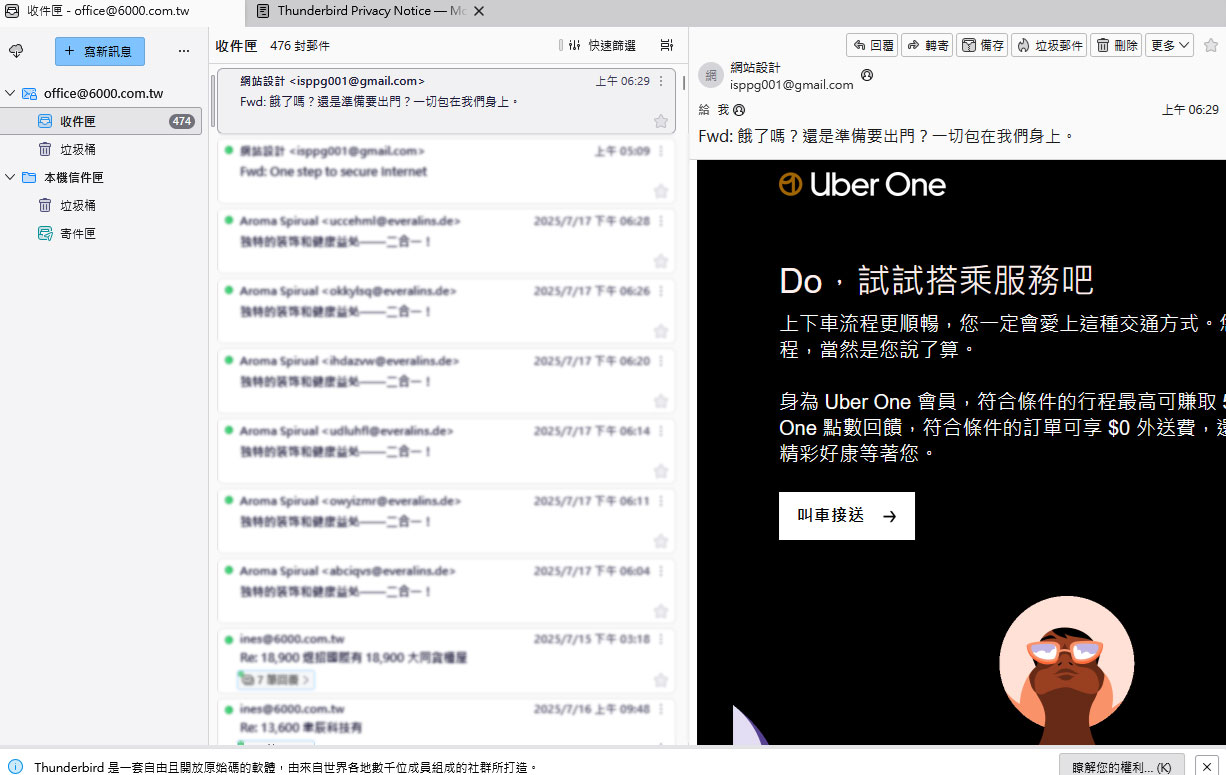Switch to the 收件匣 - office@6000.com.tw tab
The width and height of the screenshot is (1226, 775).
click(122, 12)
